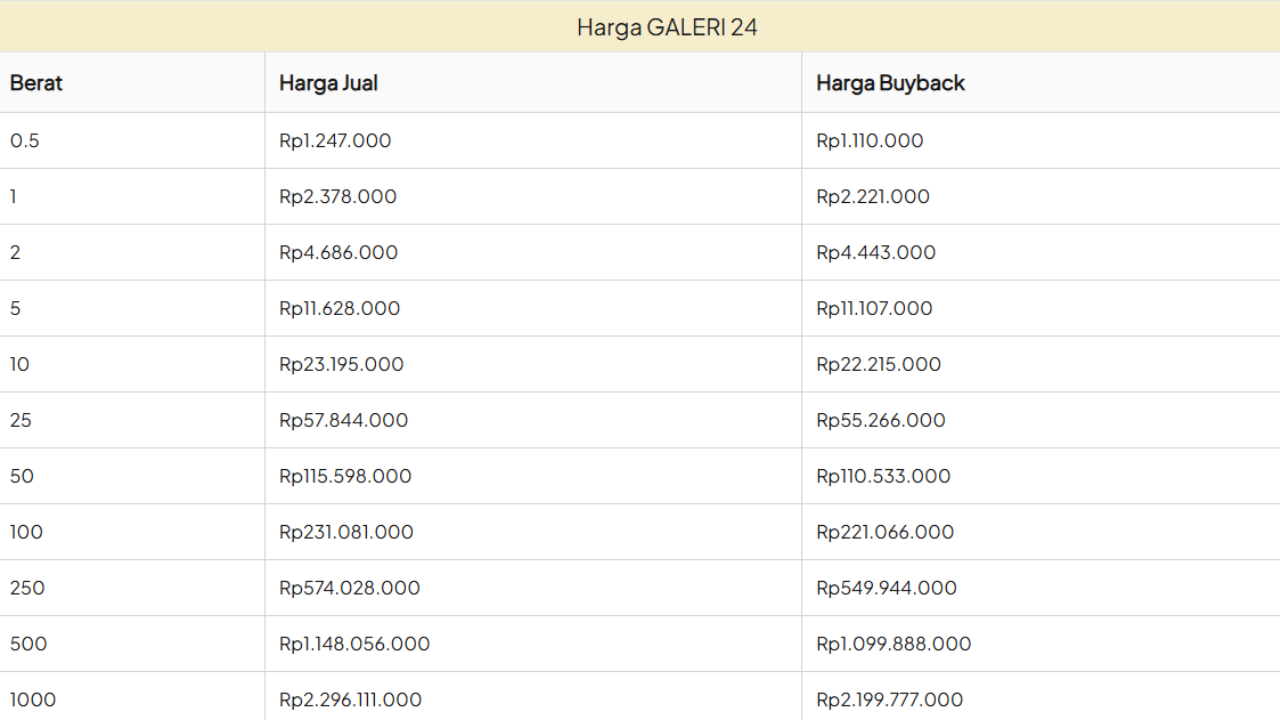Click the Berat column header
The width and height of the screenshot is (1280, 720).
tap(36, 83)
